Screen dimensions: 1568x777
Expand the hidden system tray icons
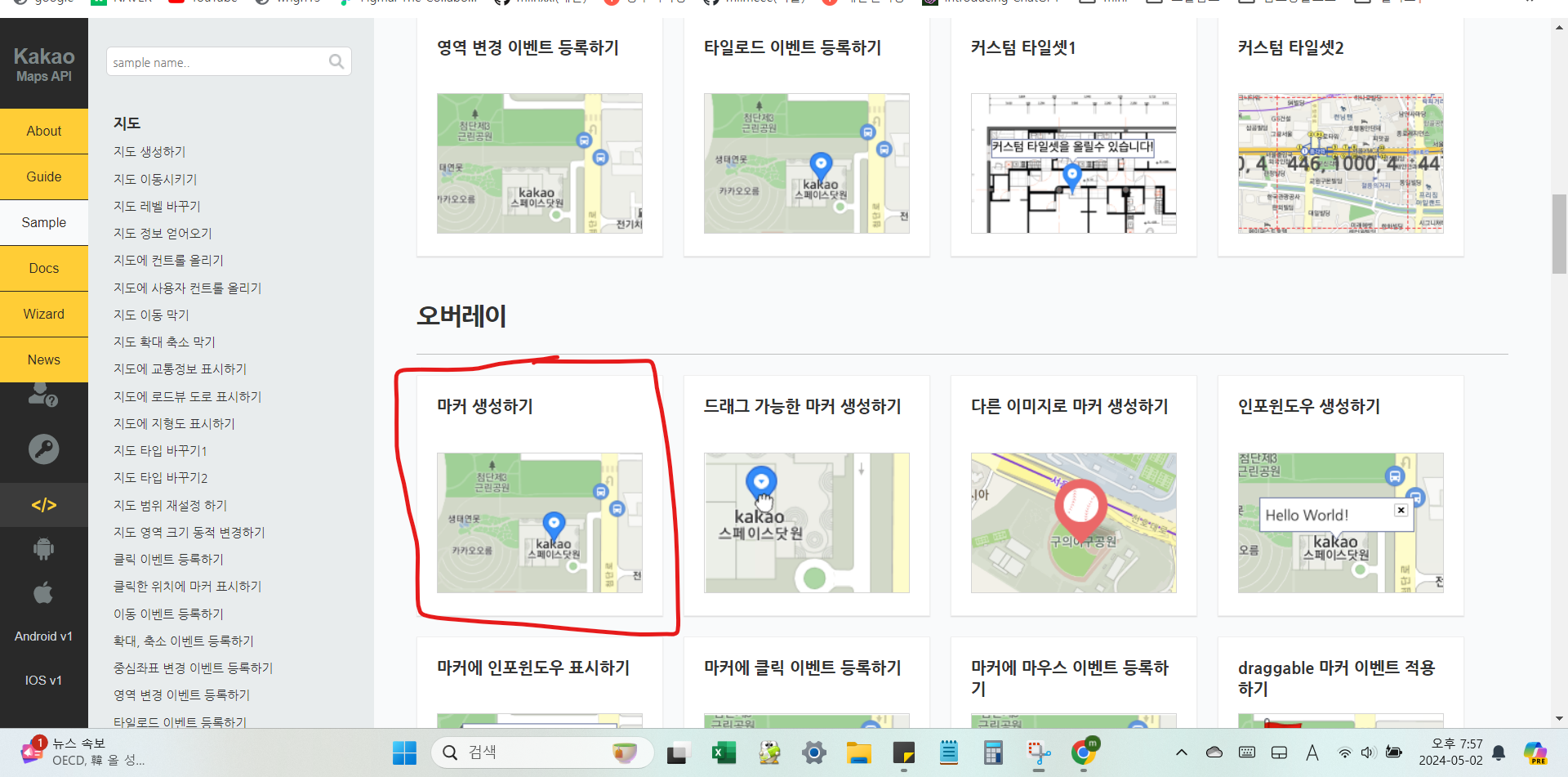[1182, 752]
